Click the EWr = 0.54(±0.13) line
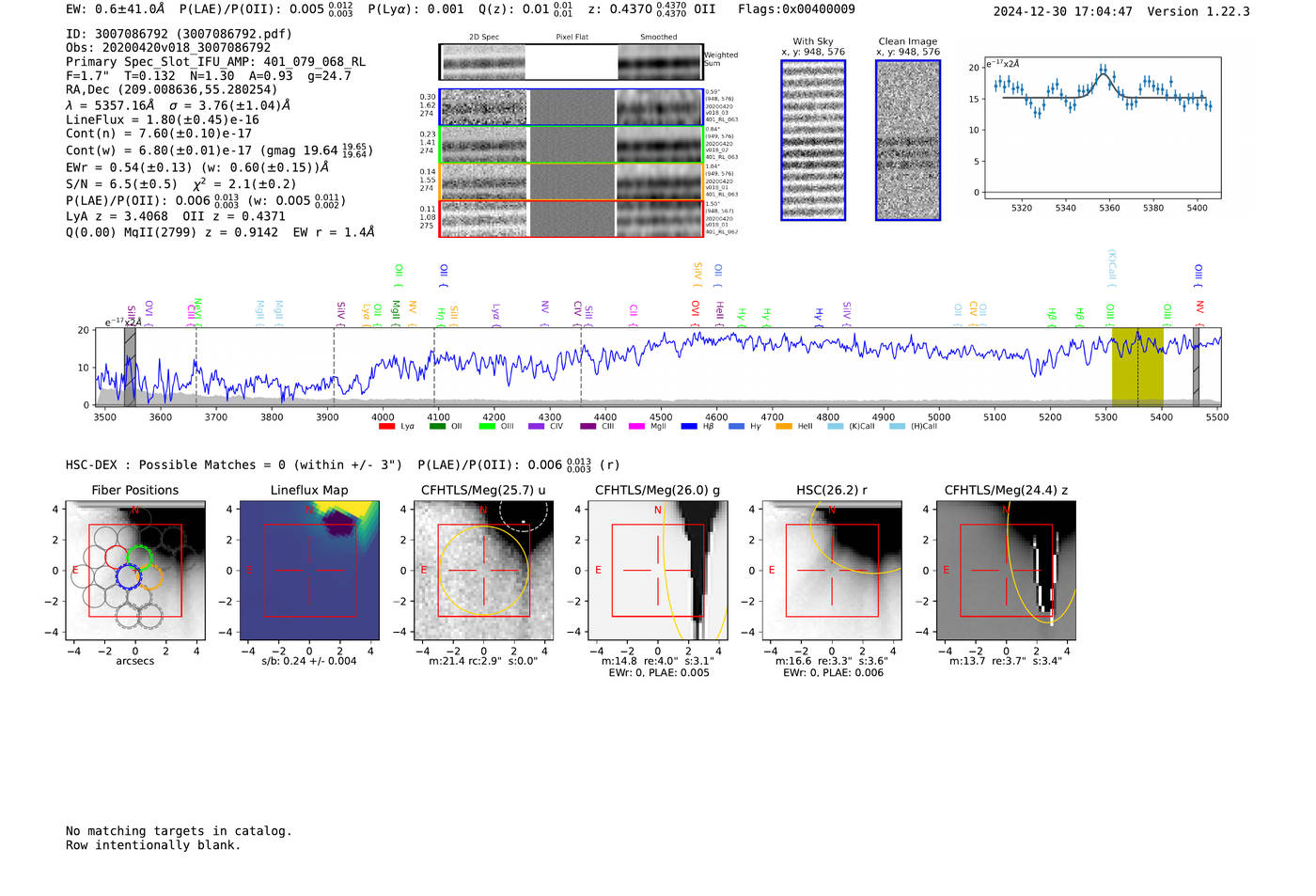This screenshot has height=896, width=1316. coord(197,167)
